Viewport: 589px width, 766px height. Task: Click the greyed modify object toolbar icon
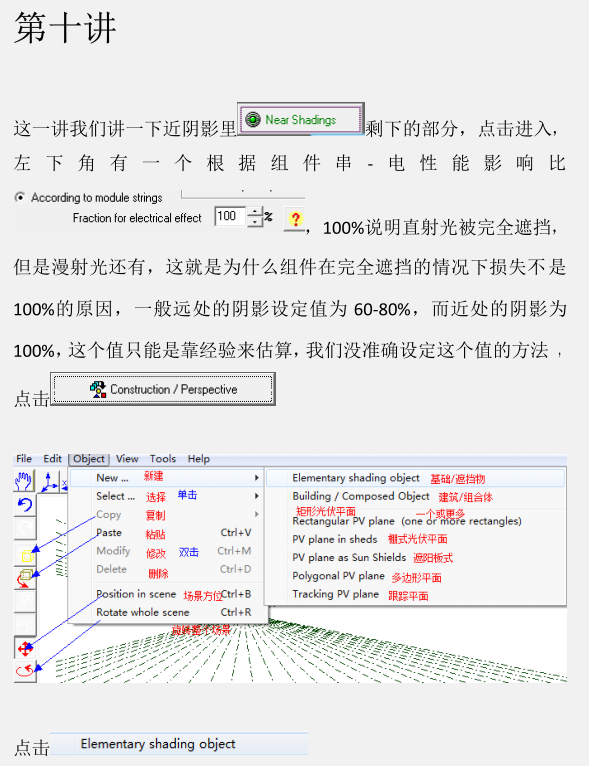(25, 601)
